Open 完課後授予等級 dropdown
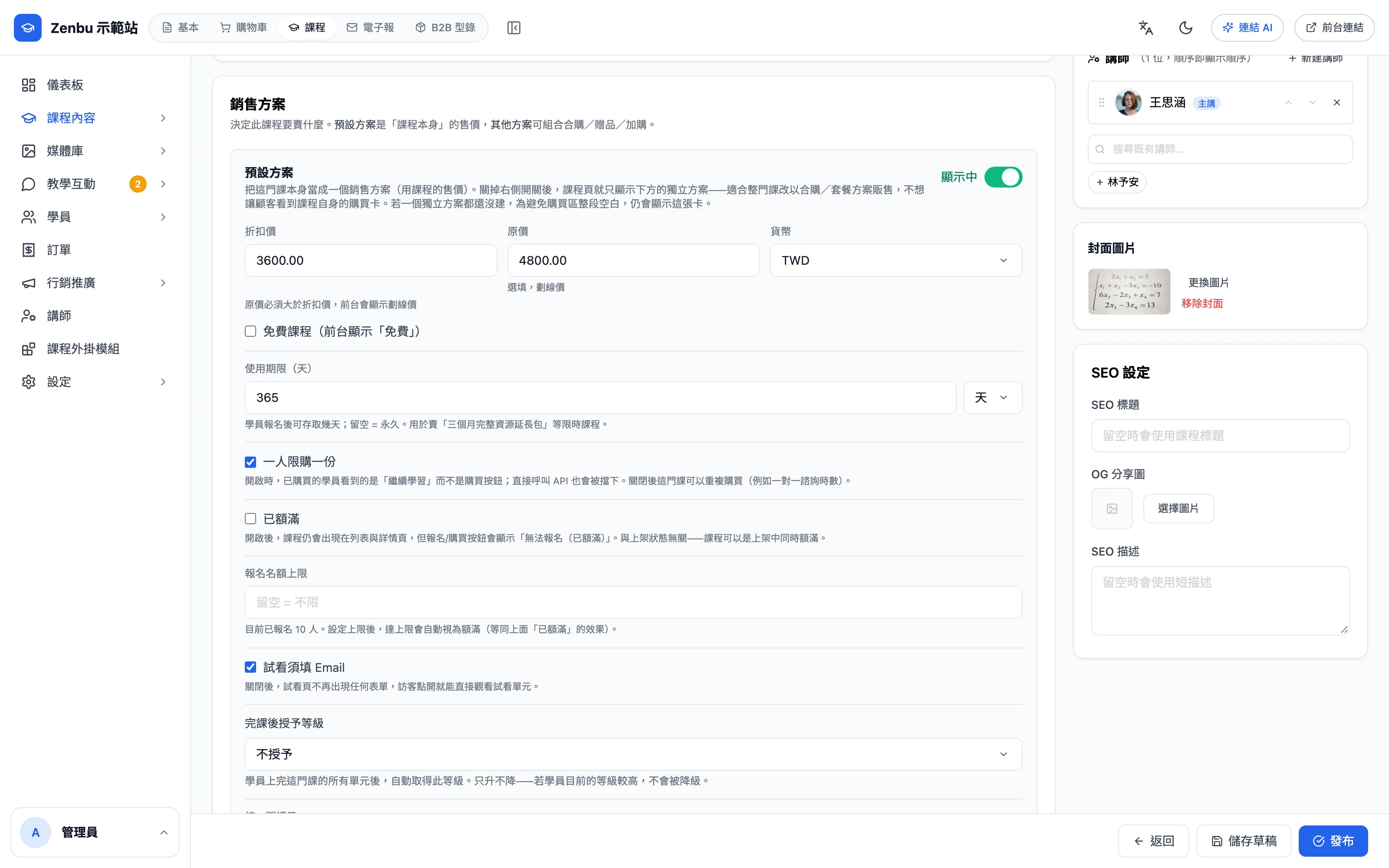1389x868 pixels. tap(633, 754)
